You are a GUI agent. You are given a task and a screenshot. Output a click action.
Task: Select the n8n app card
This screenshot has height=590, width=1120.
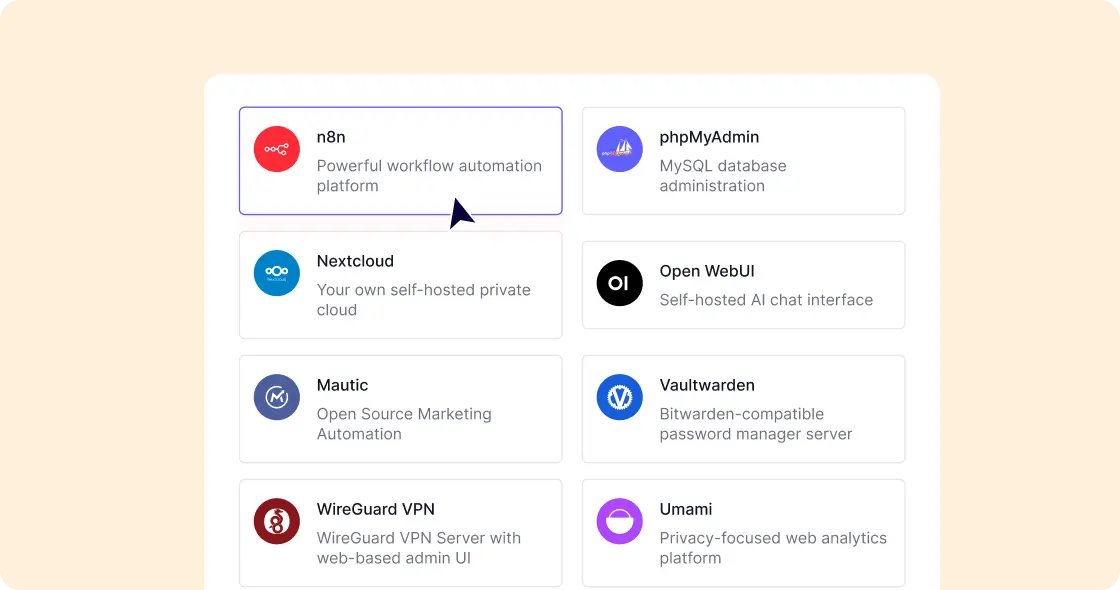pos(400,160)
